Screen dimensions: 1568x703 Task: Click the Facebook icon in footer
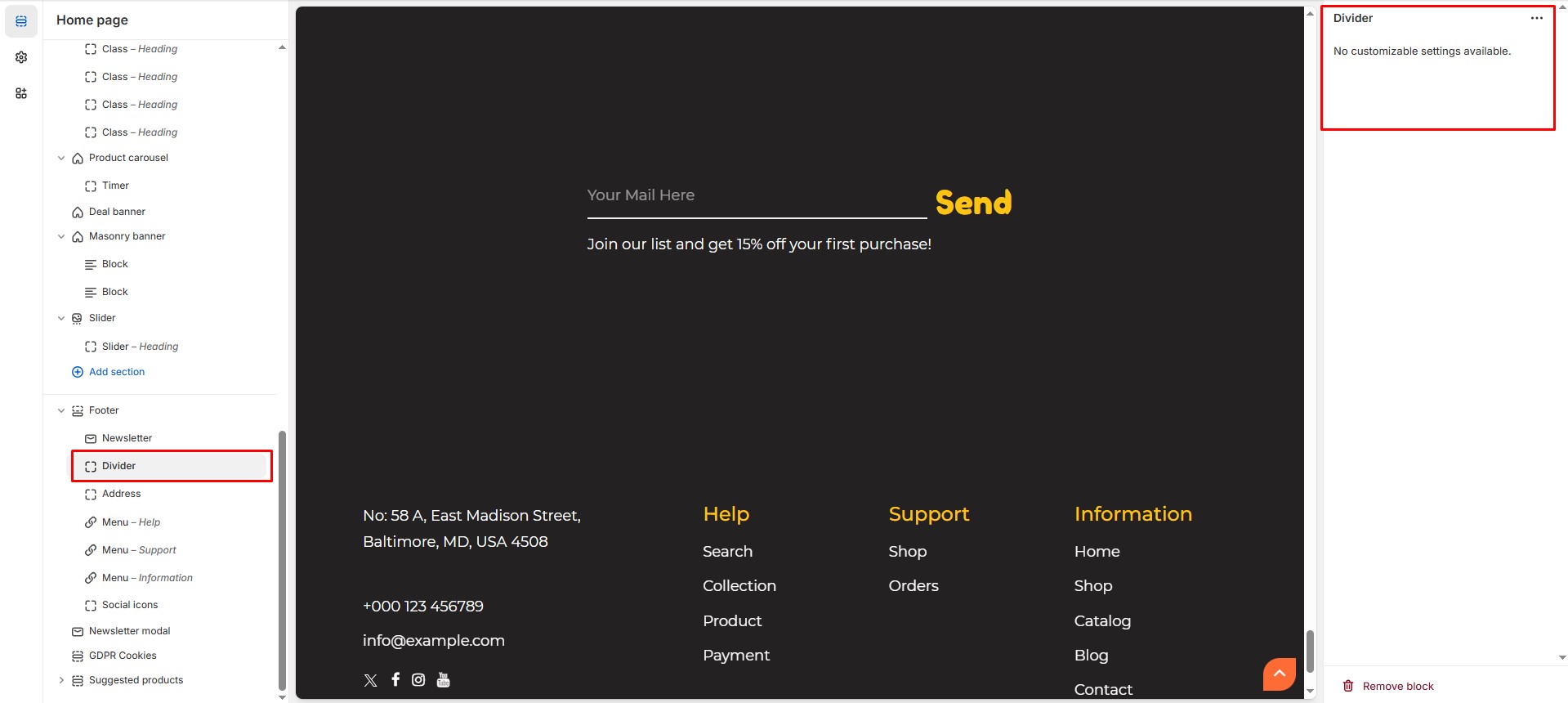click(395, 680)
